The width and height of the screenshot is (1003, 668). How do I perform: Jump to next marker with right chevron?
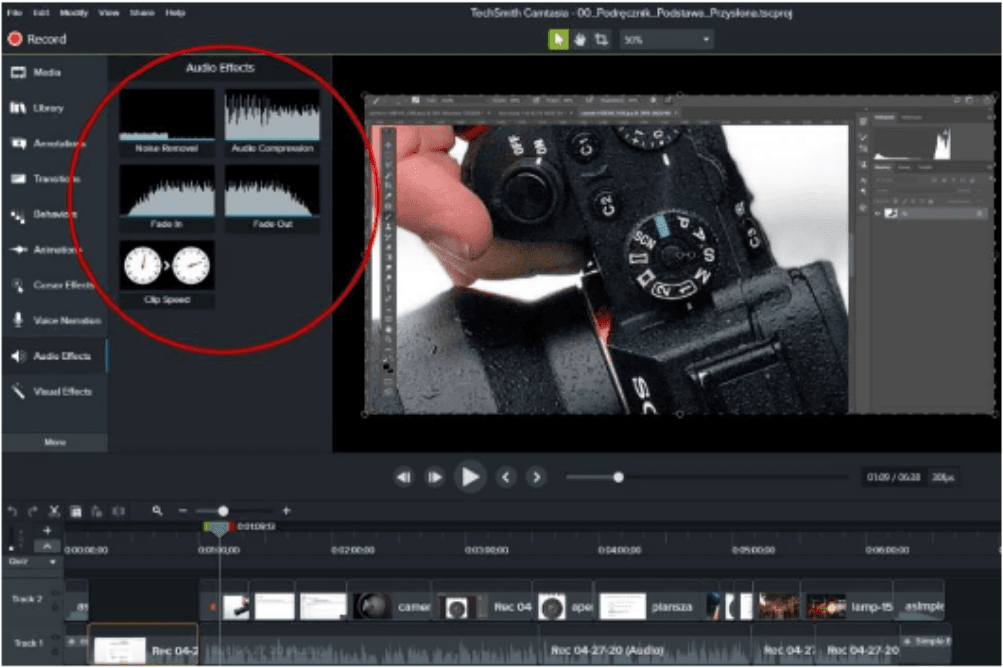(536, 477)
